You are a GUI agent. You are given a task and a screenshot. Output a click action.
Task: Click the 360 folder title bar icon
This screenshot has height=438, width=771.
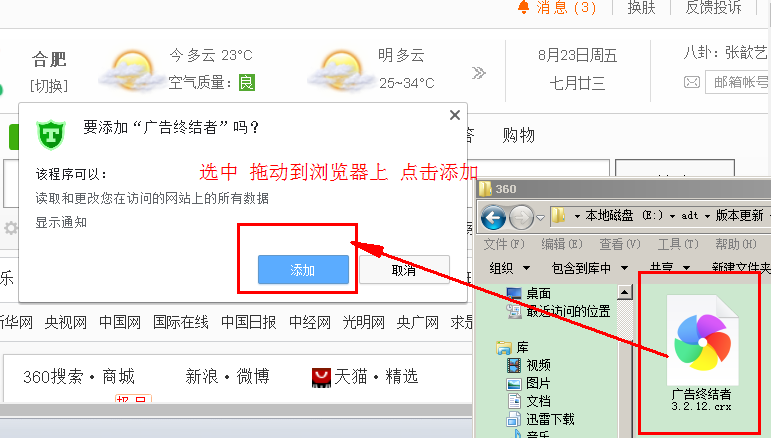click(x=485, y=189)
